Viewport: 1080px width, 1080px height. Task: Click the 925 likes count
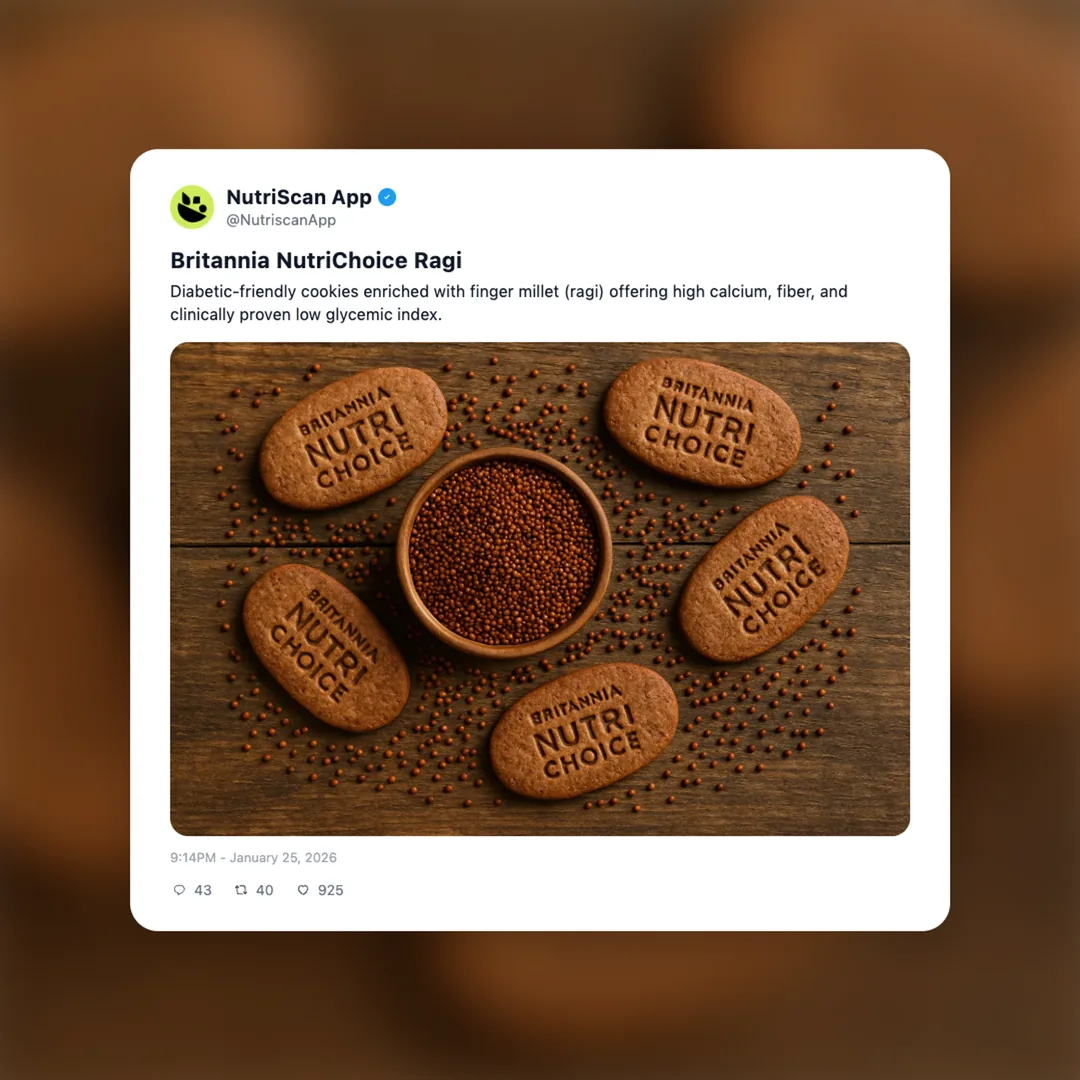click(331, 890)
